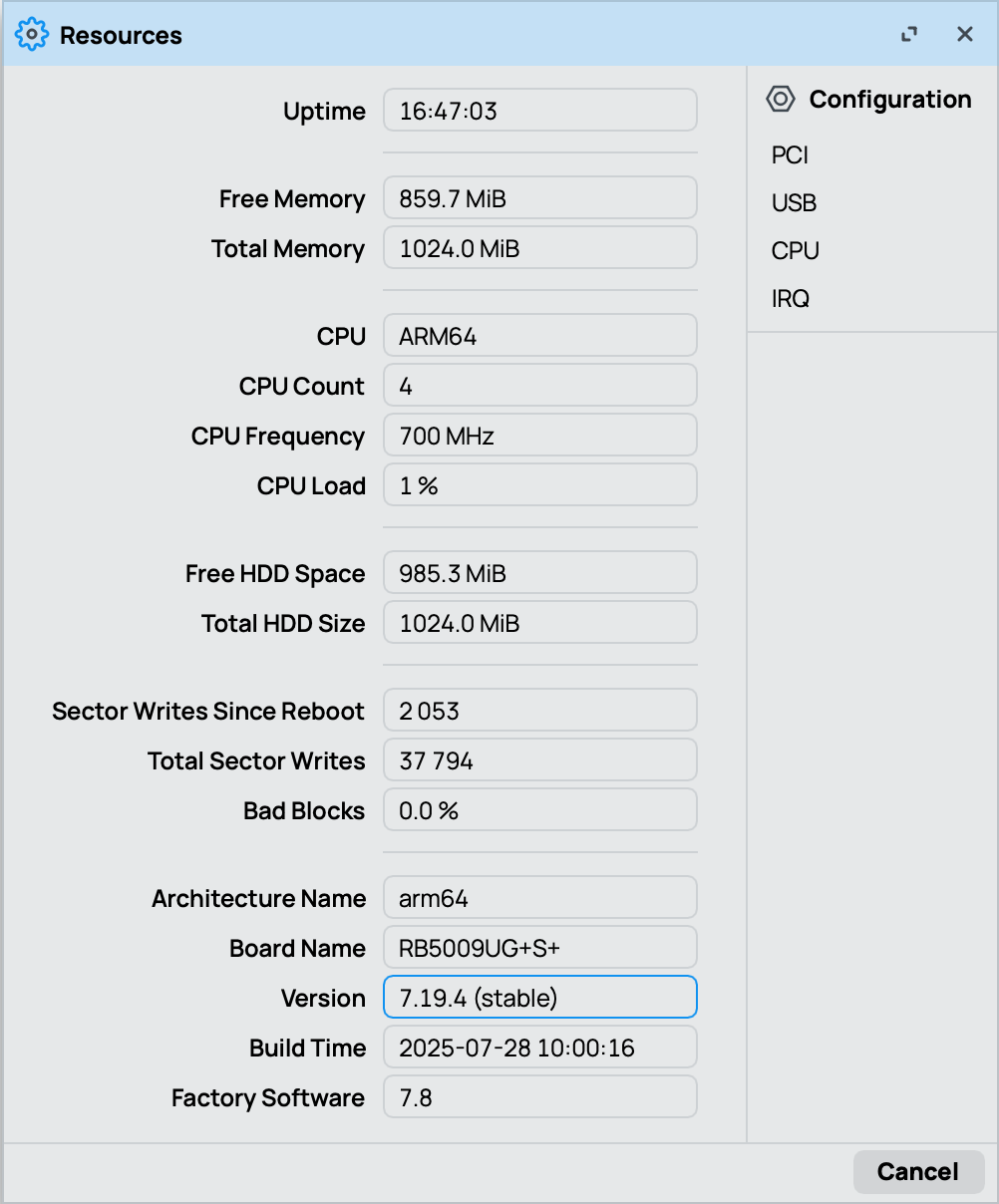Click the Architecture Name arm64 field
The width and height of the screenshot is (999, 1204).
click(540, 897)
